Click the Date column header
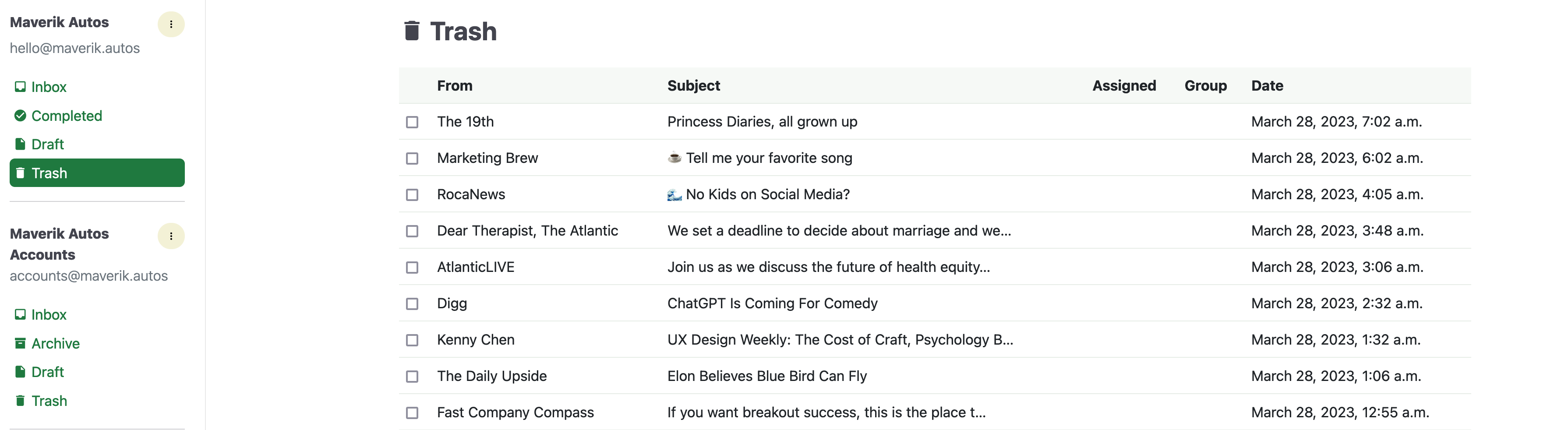 pos(1267,86)
